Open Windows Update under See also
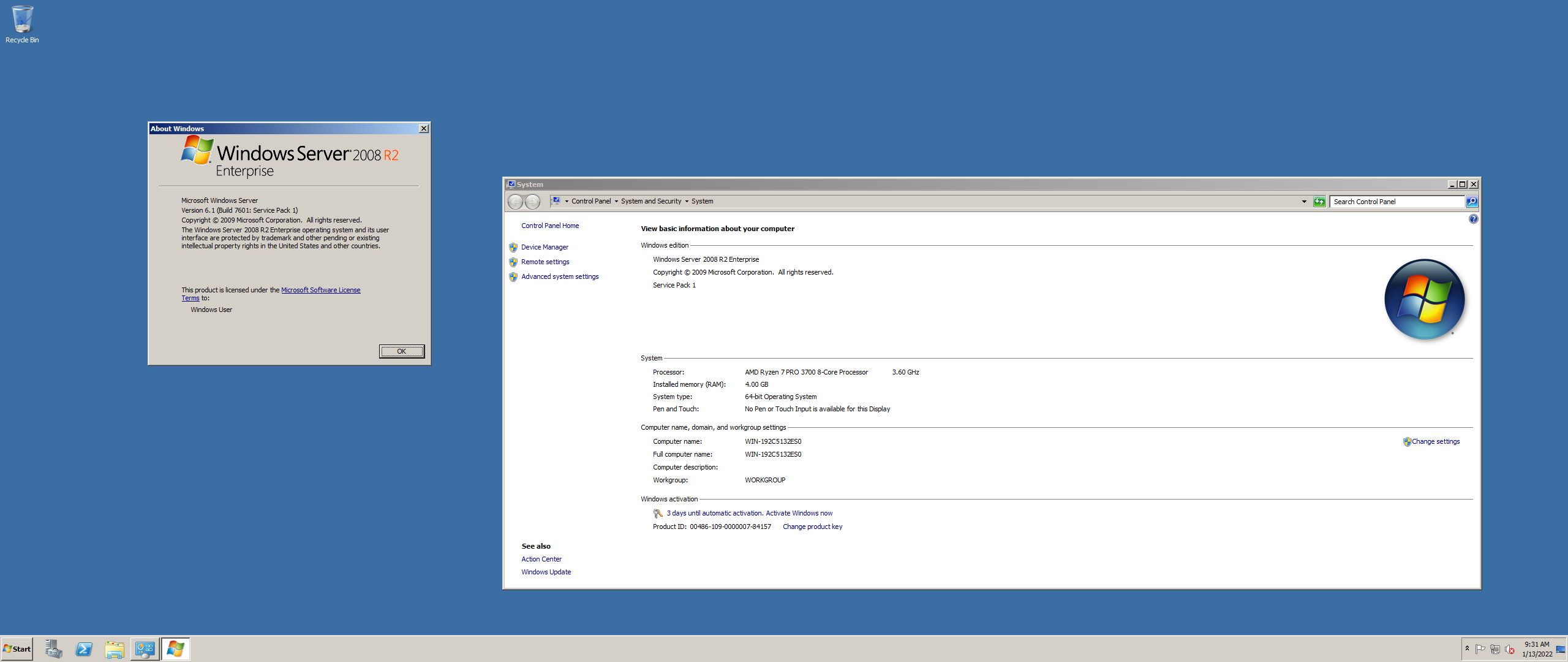 click(x=546, y=572)
